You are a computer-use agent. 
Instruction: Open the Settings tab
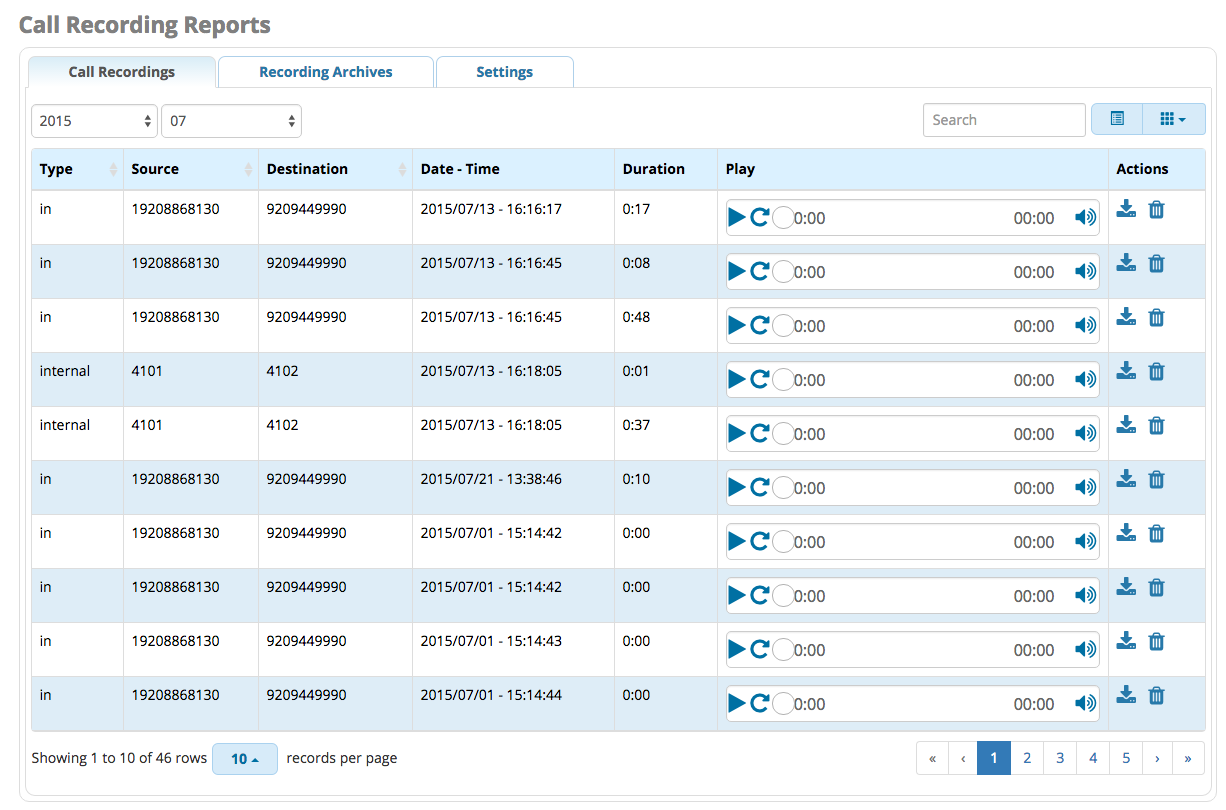point(505,72)
